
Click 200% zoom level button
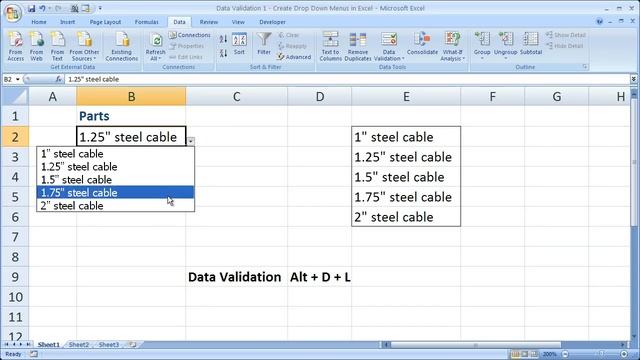click(x=550, y=354)
